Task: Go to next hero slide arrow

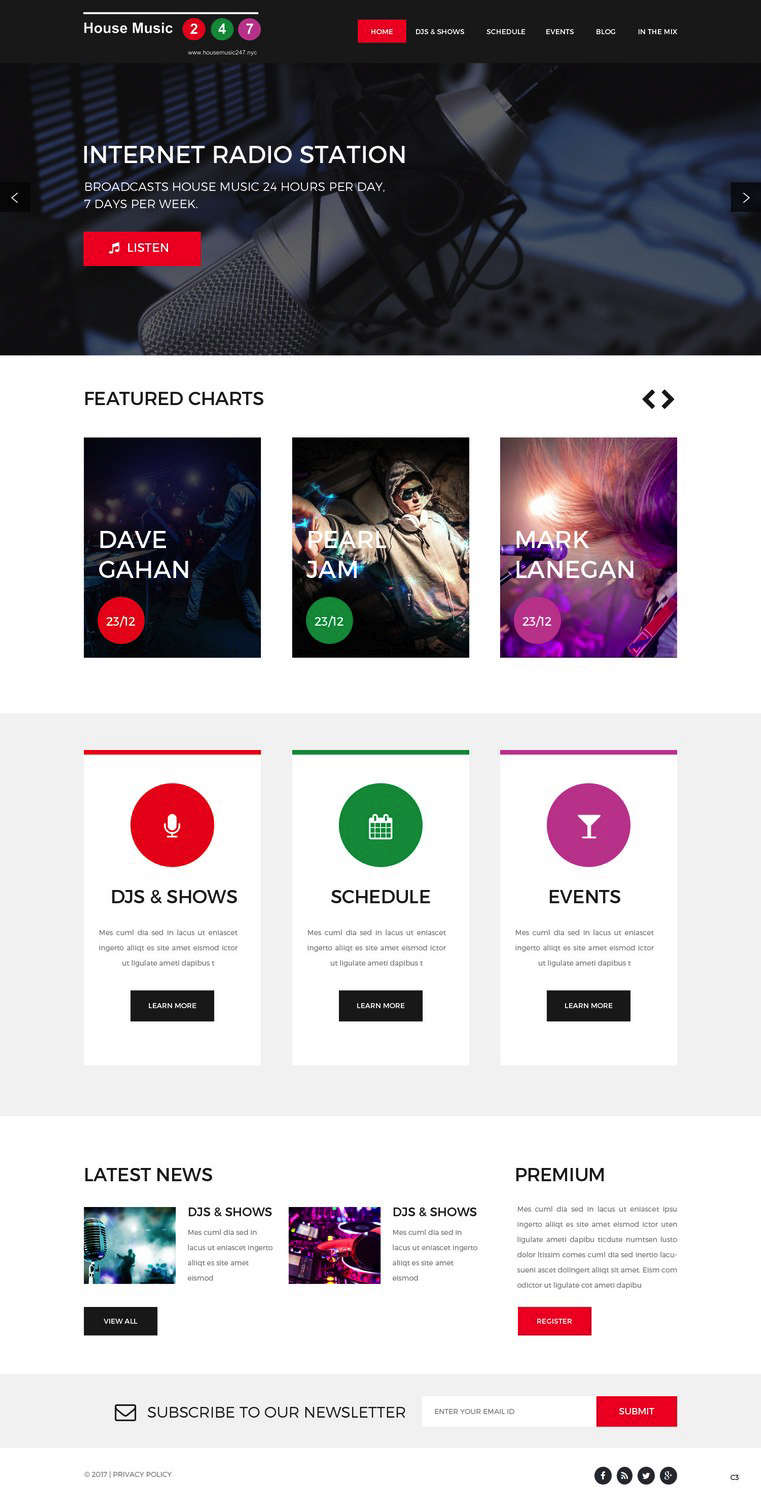Action: tap(746, 197)
